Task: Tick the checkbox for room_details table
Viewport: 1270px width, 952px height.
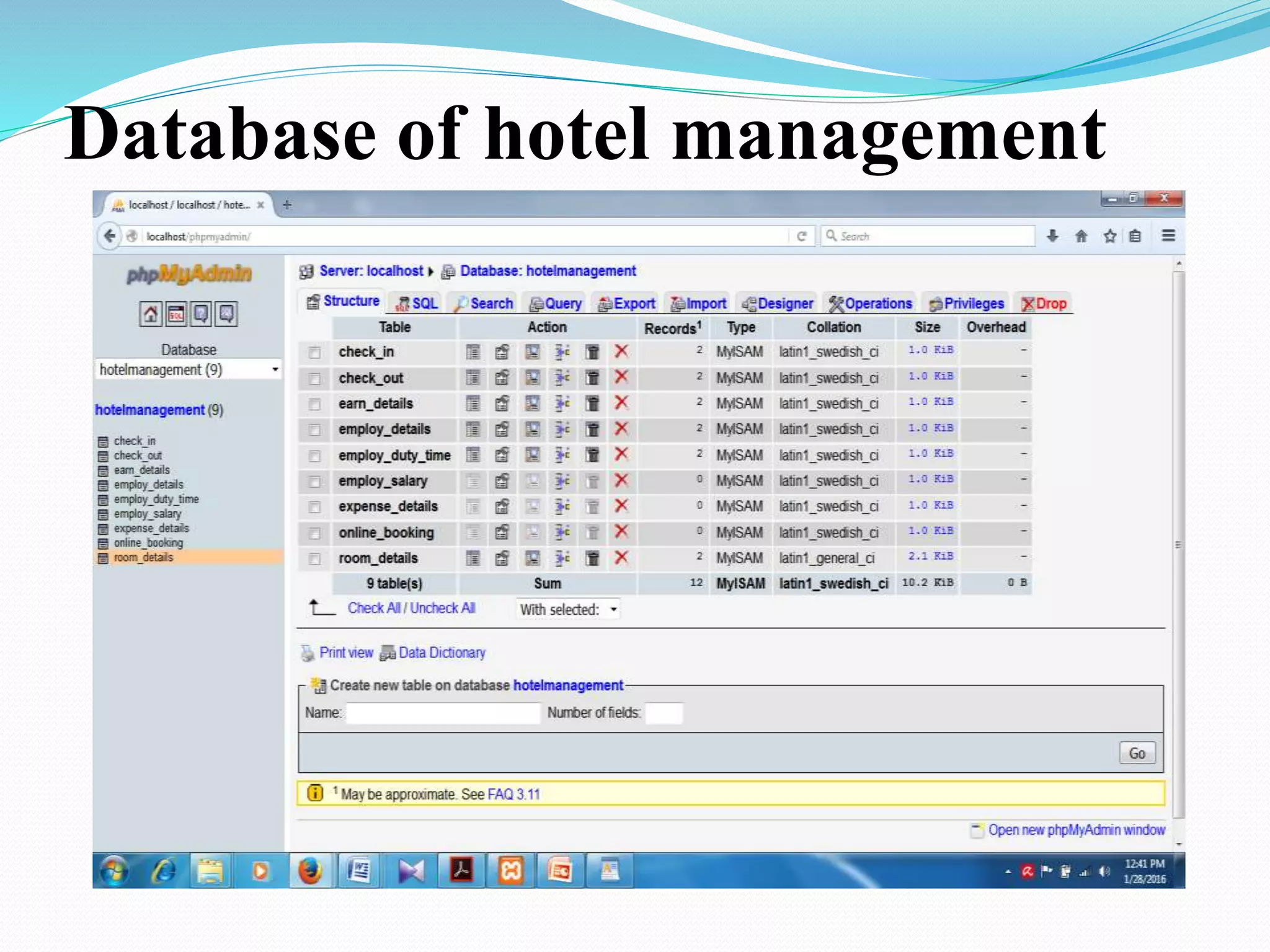Action: (315, 559)
